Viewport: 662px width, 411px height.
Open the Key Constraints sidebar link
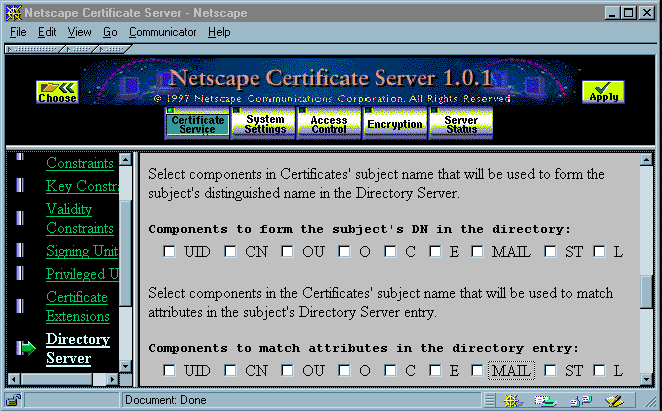pos(82,186)
